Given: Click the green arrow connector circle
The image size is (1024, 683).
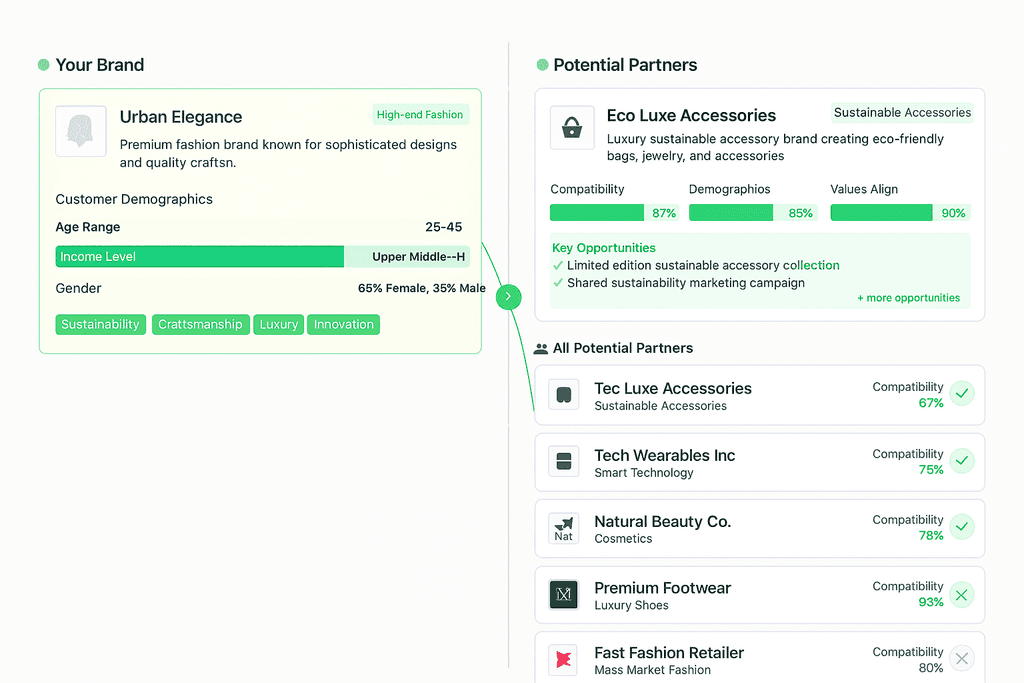Looking at the screenshot, I should coord(509,297).
